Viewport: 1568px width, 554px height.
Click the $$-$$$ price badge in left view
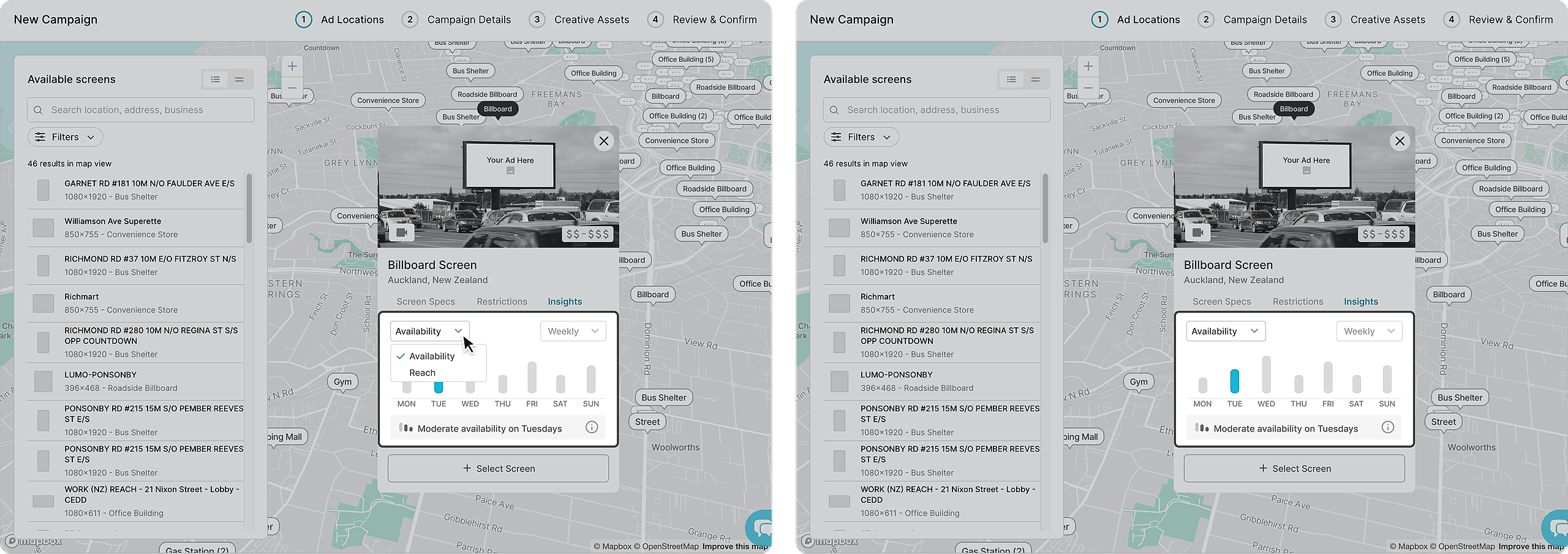pos(587,234)
